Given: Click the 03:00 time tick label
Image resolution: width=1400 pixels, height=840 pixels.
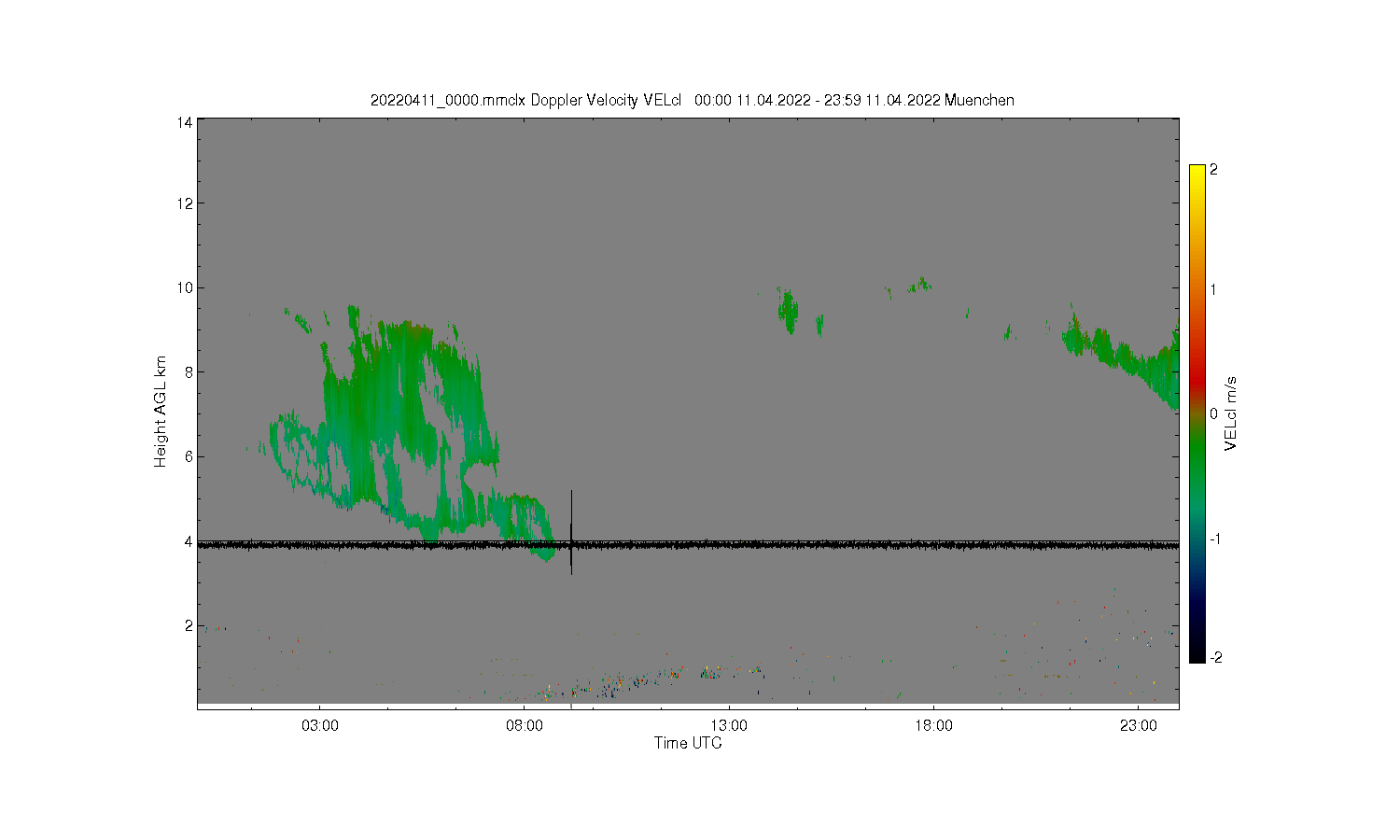Looking at the screenshot, I should 320,725.
